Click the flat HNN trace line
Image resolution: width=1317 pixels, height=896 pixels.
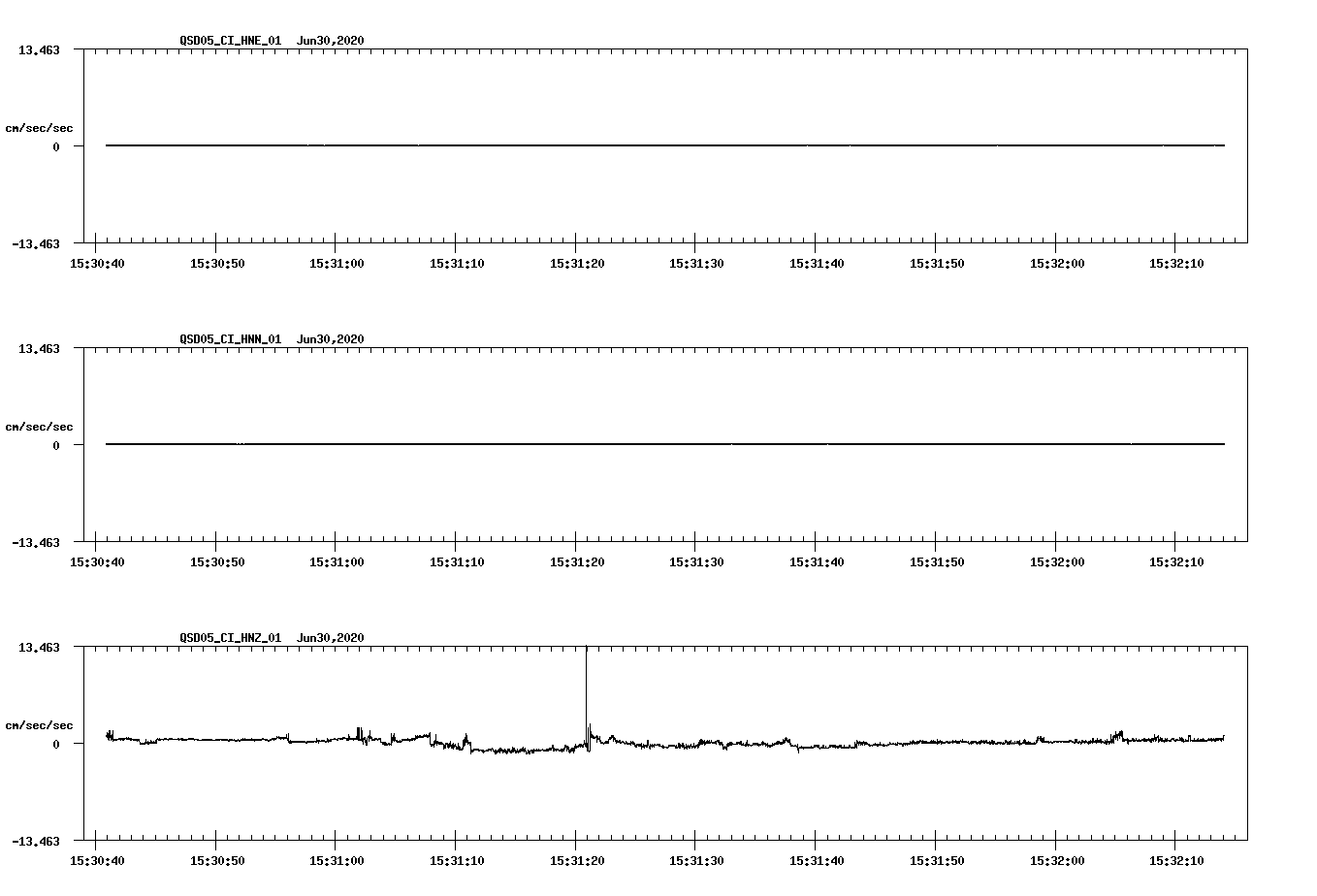(665, 444)
